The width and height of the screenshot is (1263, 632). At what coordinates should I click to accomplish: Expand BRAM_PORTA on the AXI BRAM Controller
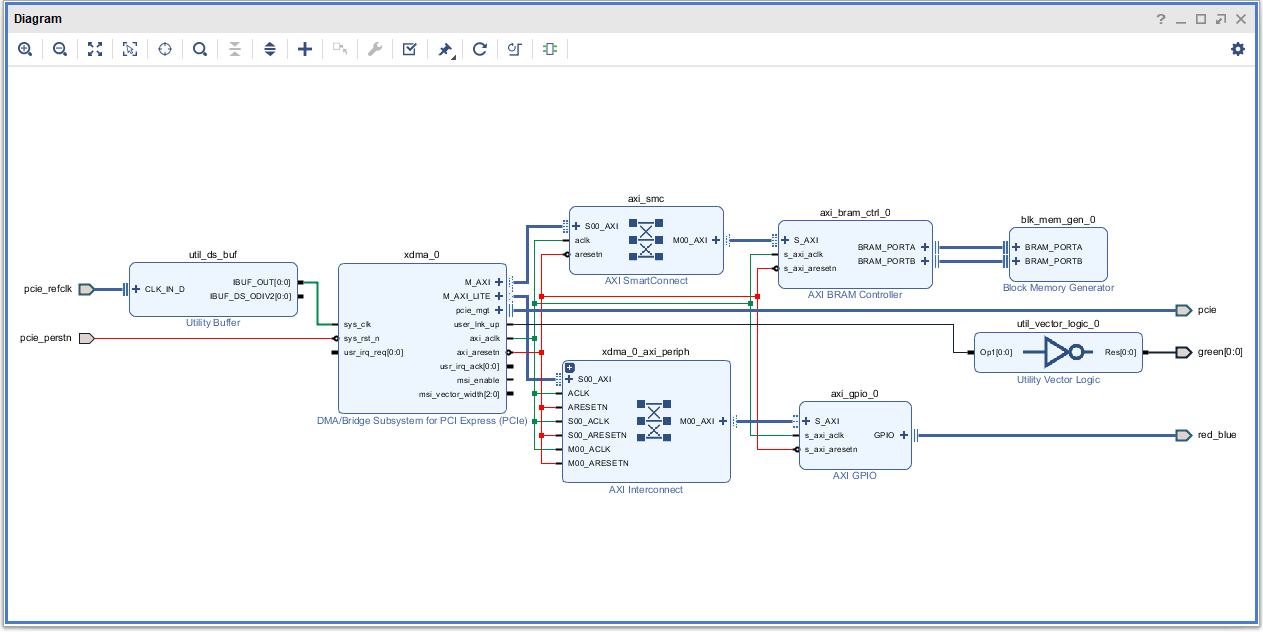(925, 247)
